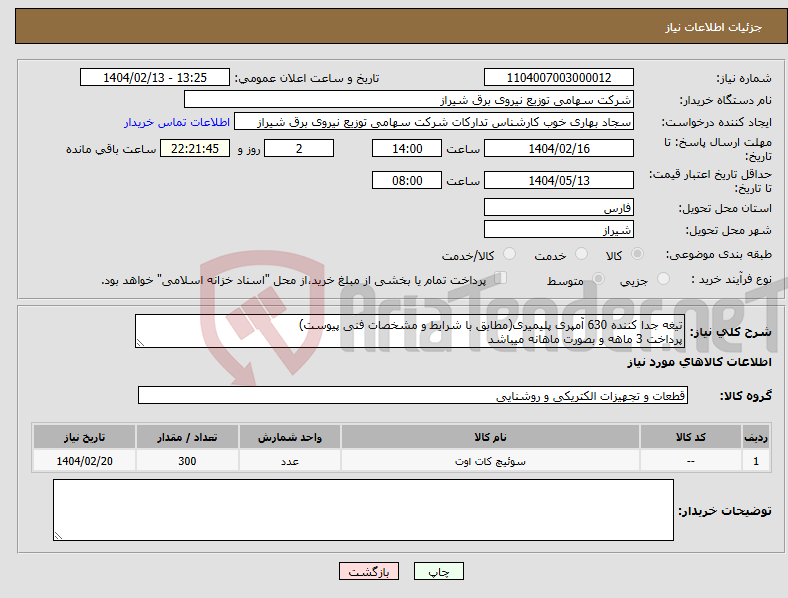
Task: Click the چاپ (print) button
Action: click(x=438, y=571)
